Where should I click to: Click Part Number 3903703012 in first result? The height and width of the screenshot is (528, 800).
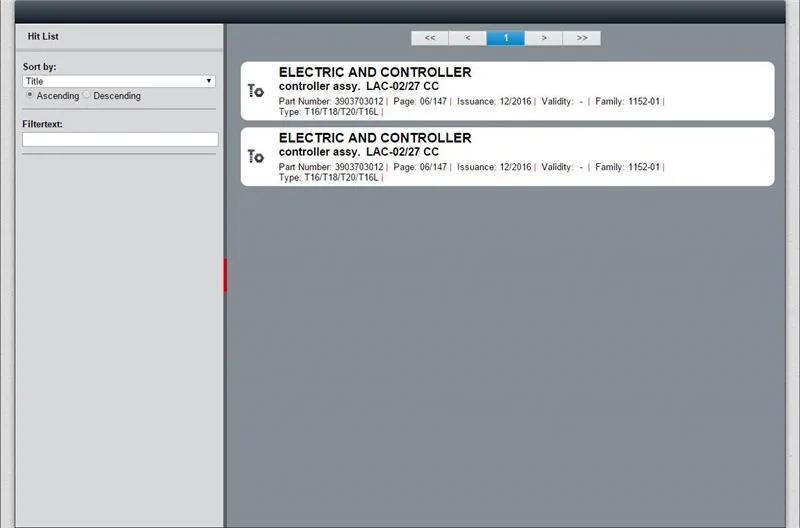(x=331, y=102)
